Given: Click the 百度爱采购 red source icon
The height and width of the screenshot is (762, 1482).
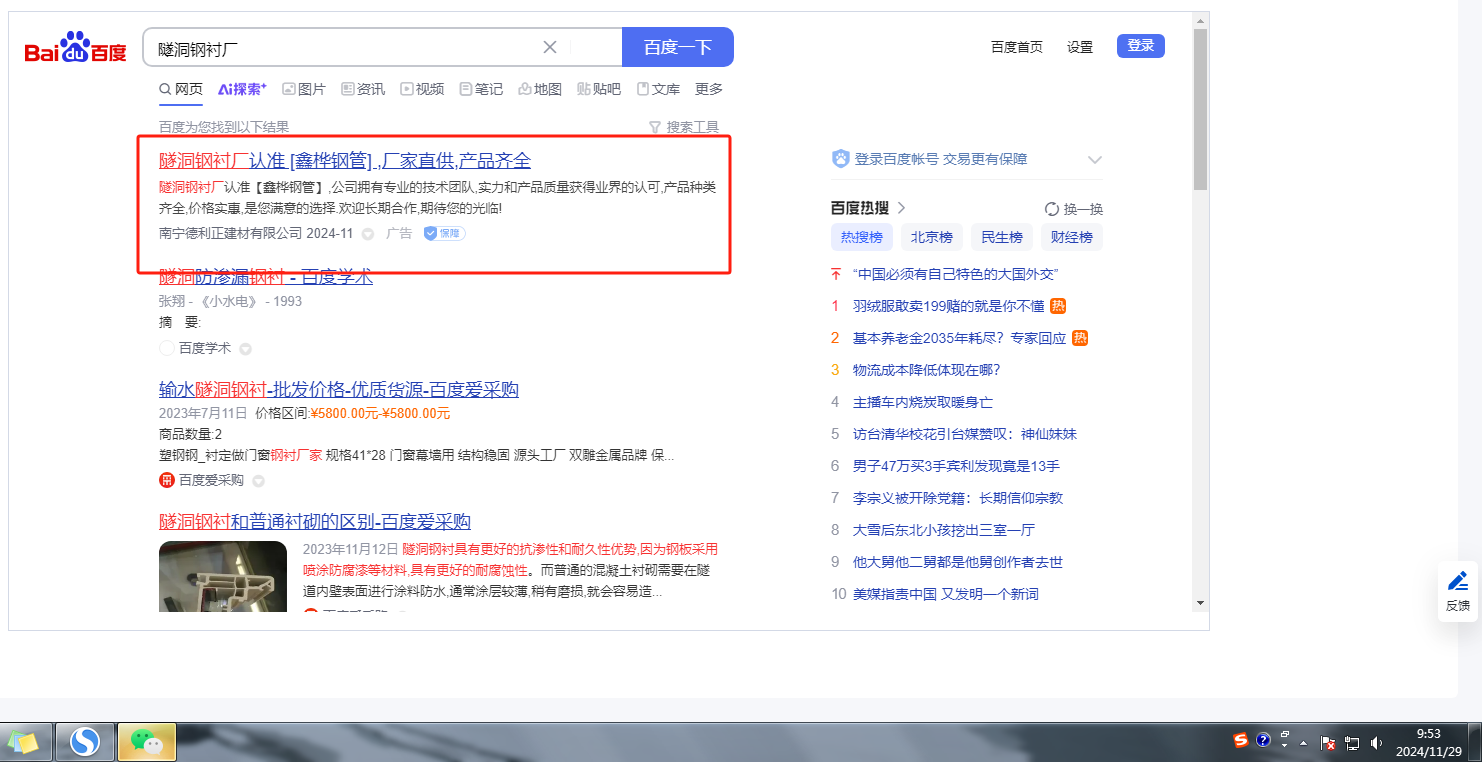Looking at the screenshot, I should [x=167, y=480].
